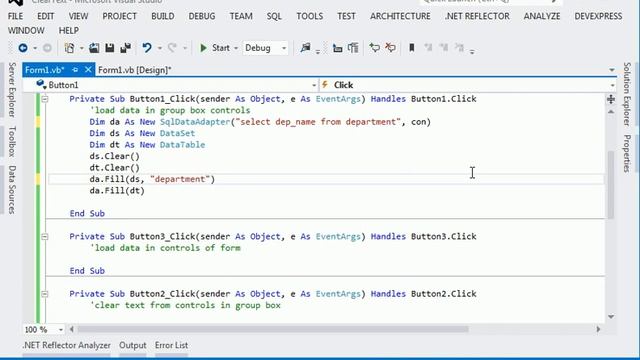
Task: Open the Start button dropdown arrow
Action: coord(236,49)
